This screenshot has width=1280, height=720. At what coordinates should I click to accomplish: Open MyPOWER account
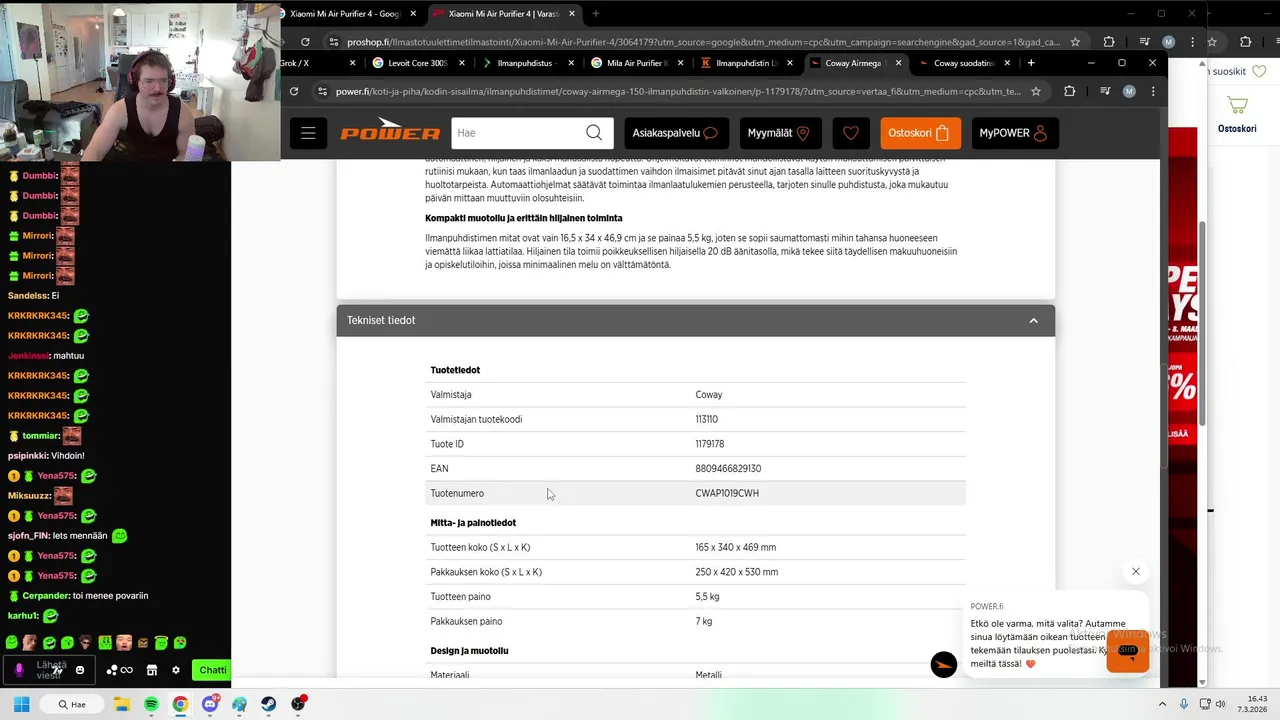tap(1014, 133)
